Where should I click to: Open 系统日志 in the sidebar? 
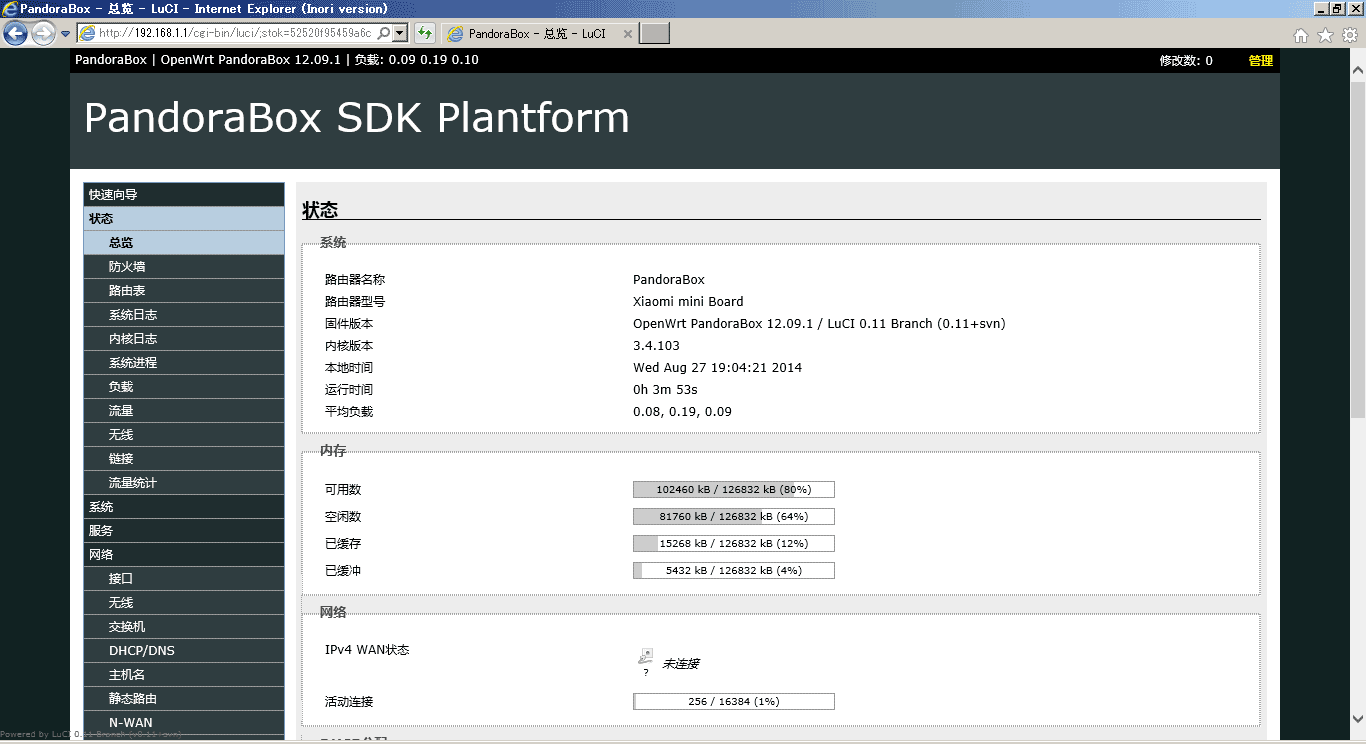pos(184,314)
